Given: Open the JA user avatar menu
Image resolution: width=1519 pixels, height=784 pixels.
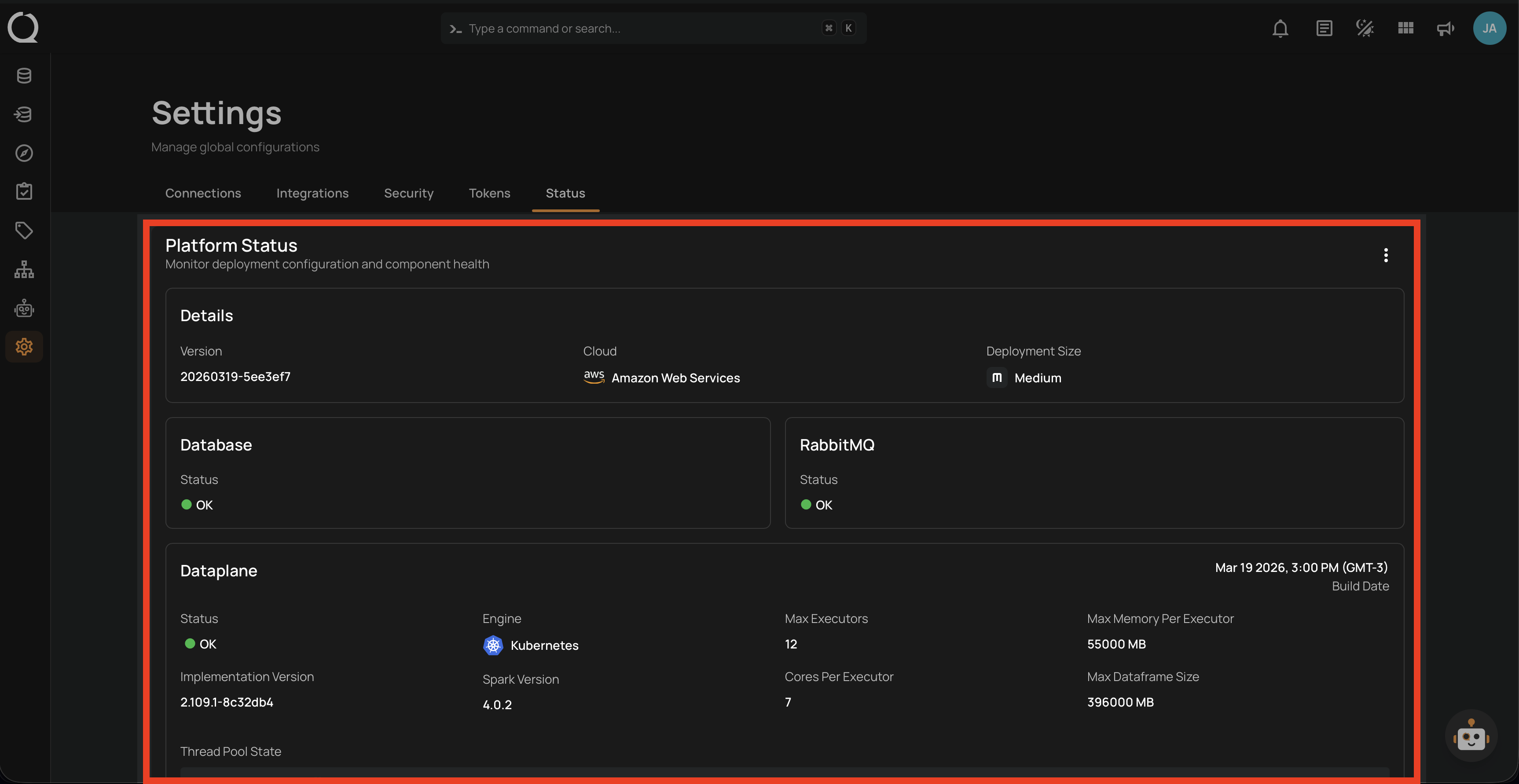Looking at the screenshot, I should [x=1489, y=28].
